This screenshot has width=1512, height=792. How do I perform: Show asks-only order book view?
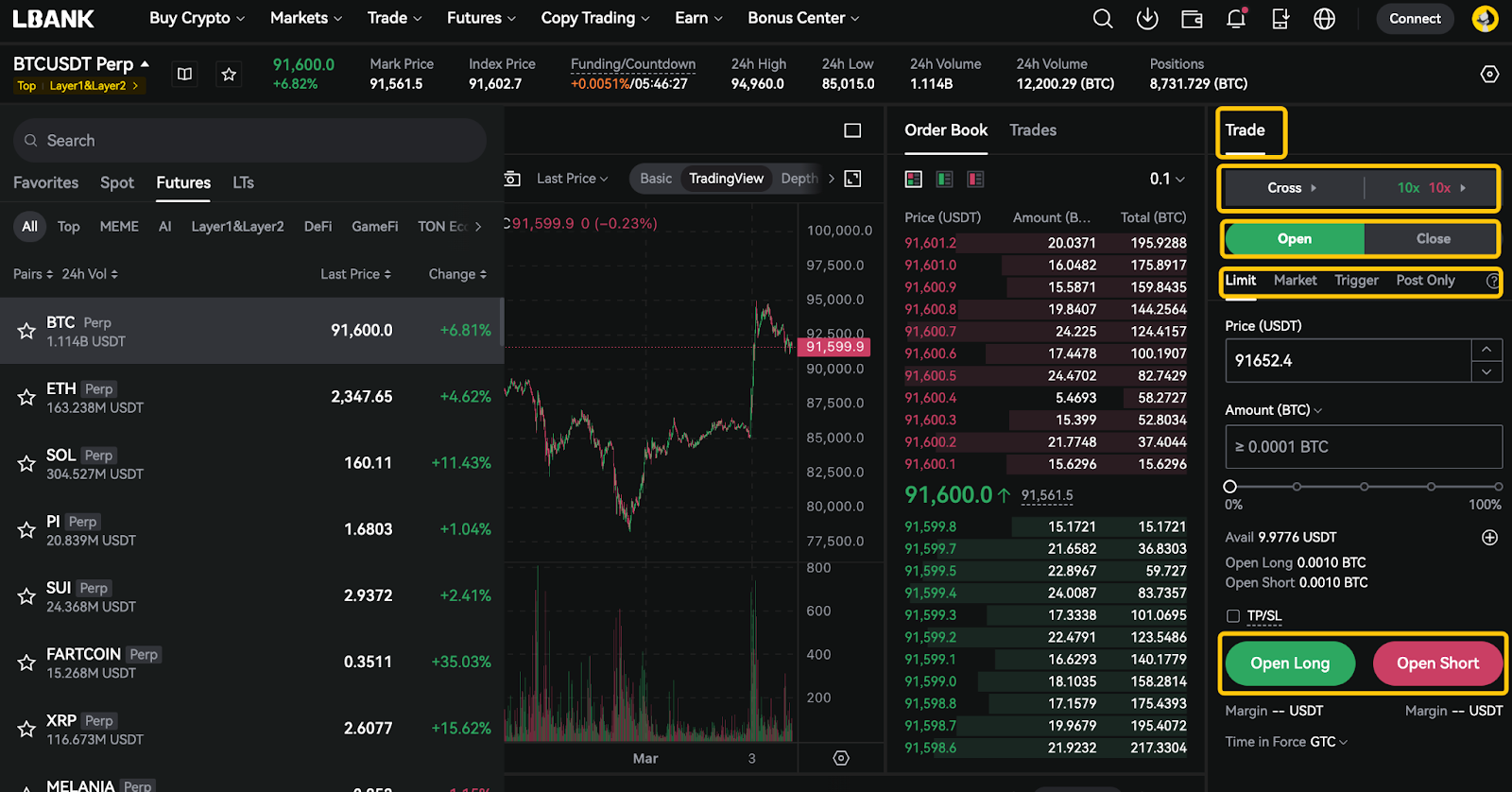(975, 179)
